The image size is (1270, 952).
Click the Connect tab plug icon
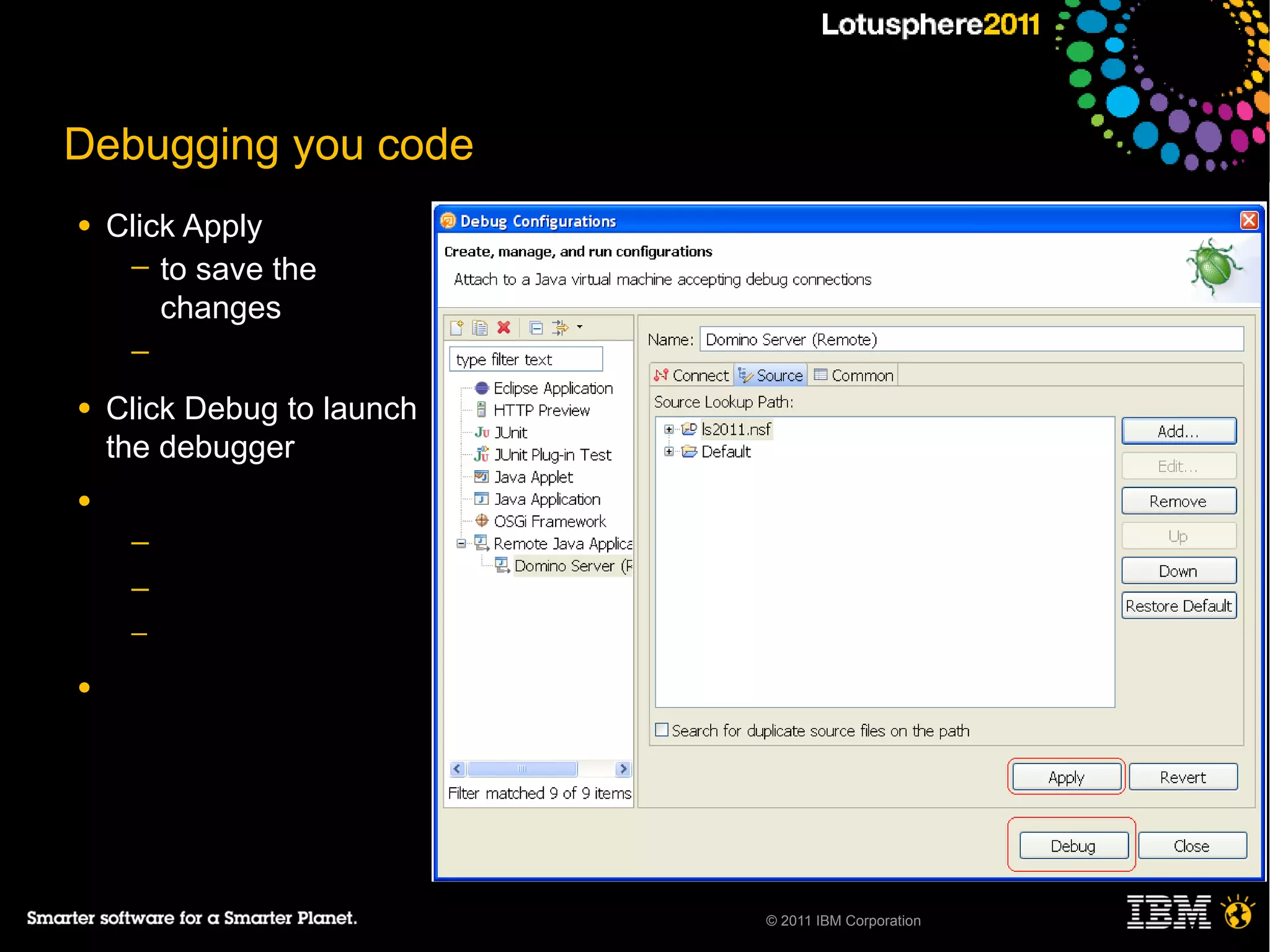[x=661, y=375]
